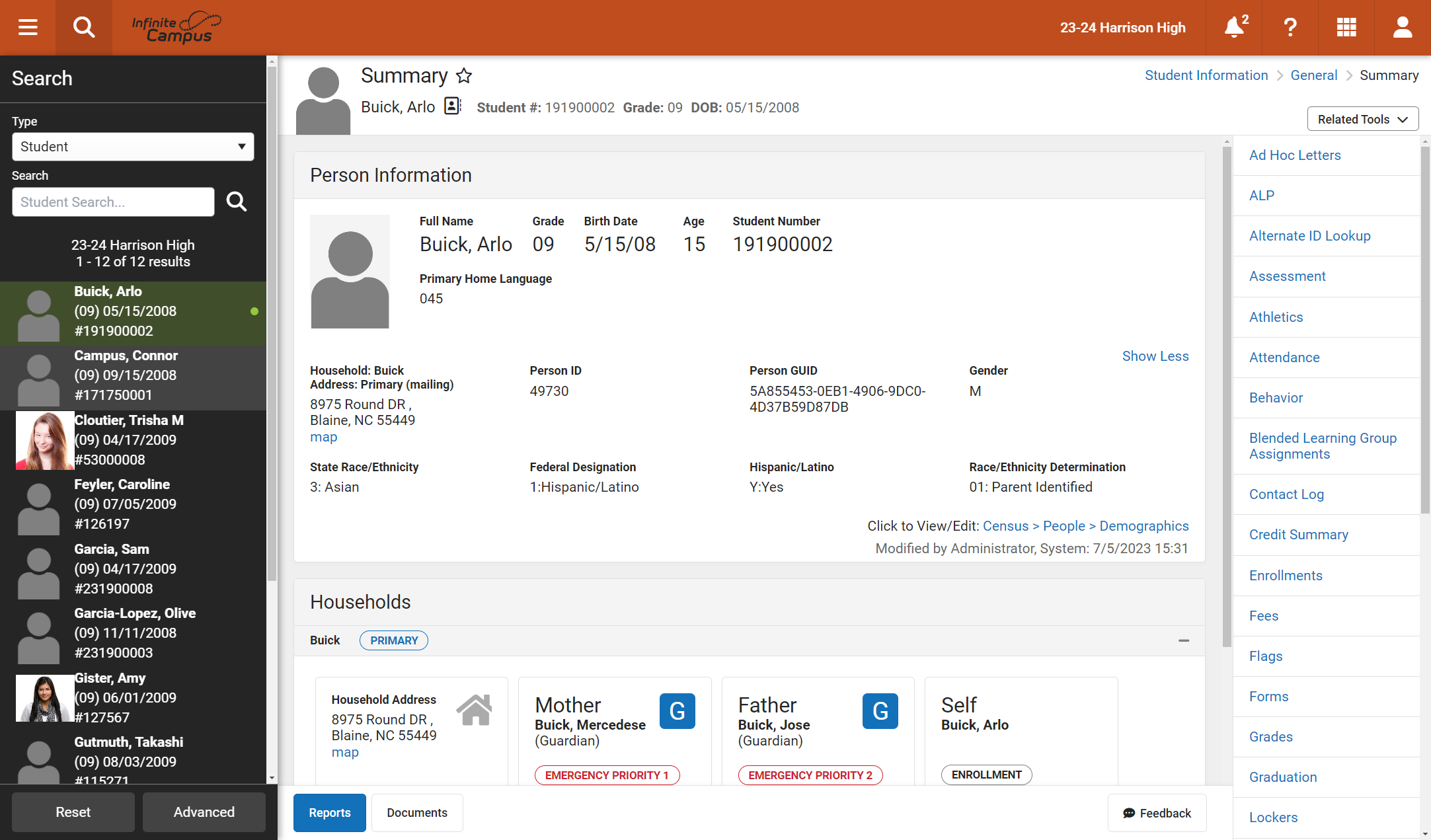Open Behavior in Related Tools
The height and width of the screenshot is (840, 1431).
click(1276, 398)
